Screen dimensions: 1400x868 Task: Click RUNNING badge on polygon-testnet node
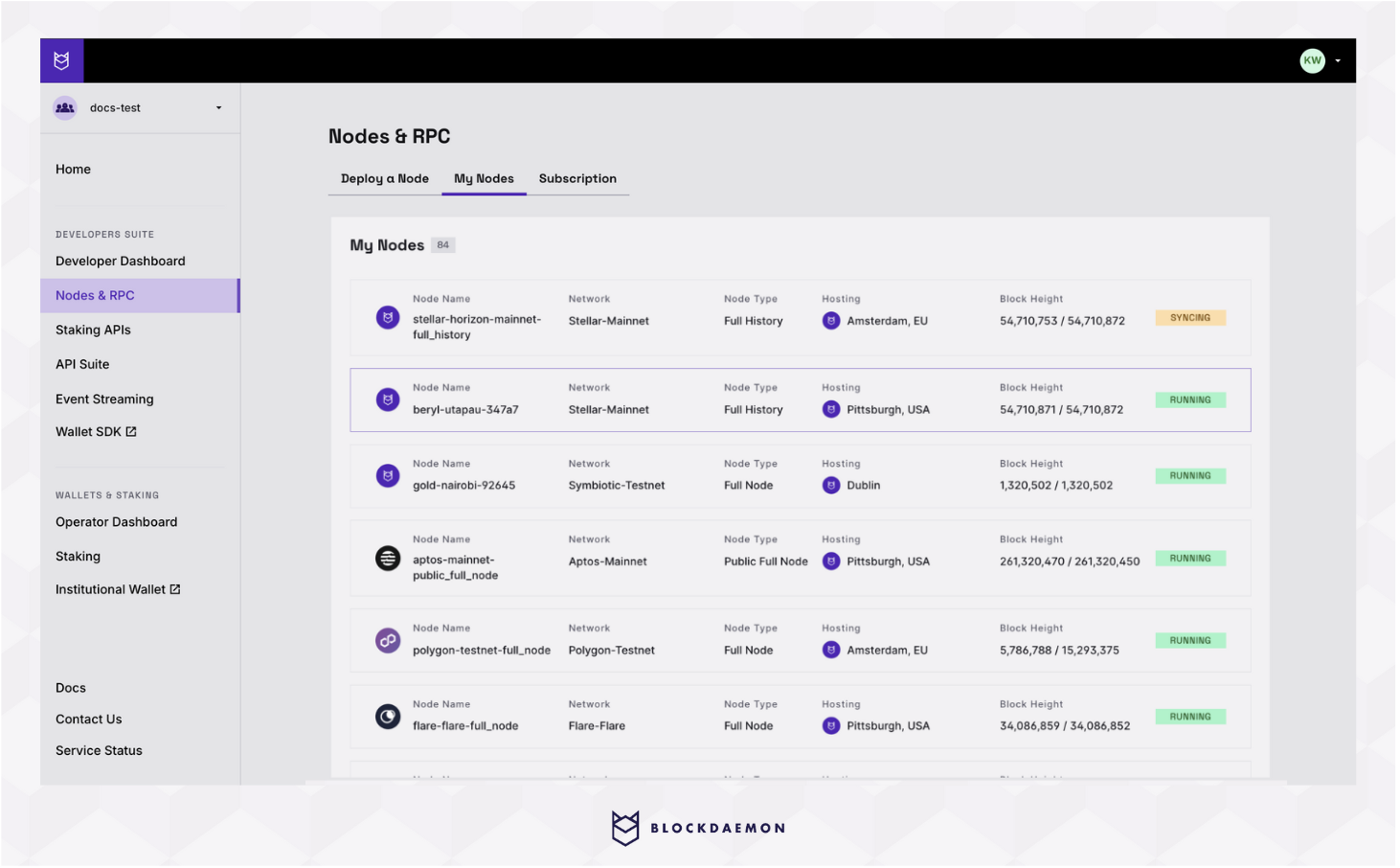point(1190,641)
